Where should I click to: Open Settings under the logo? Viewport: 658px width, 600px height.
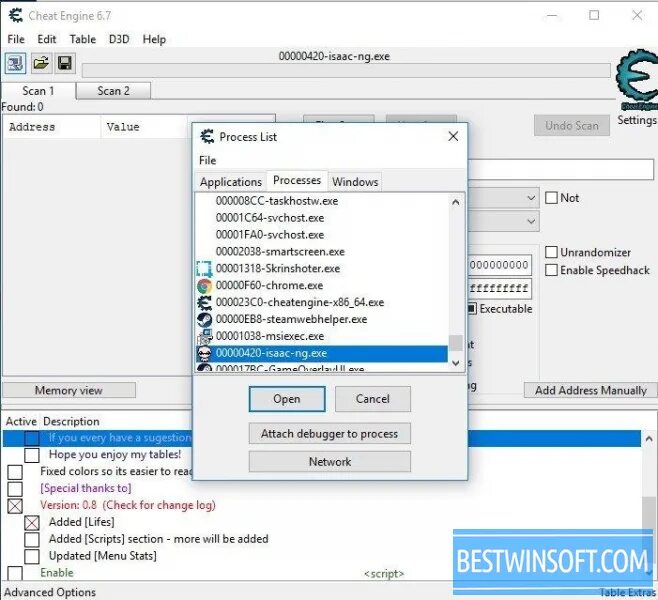[636, 120]
